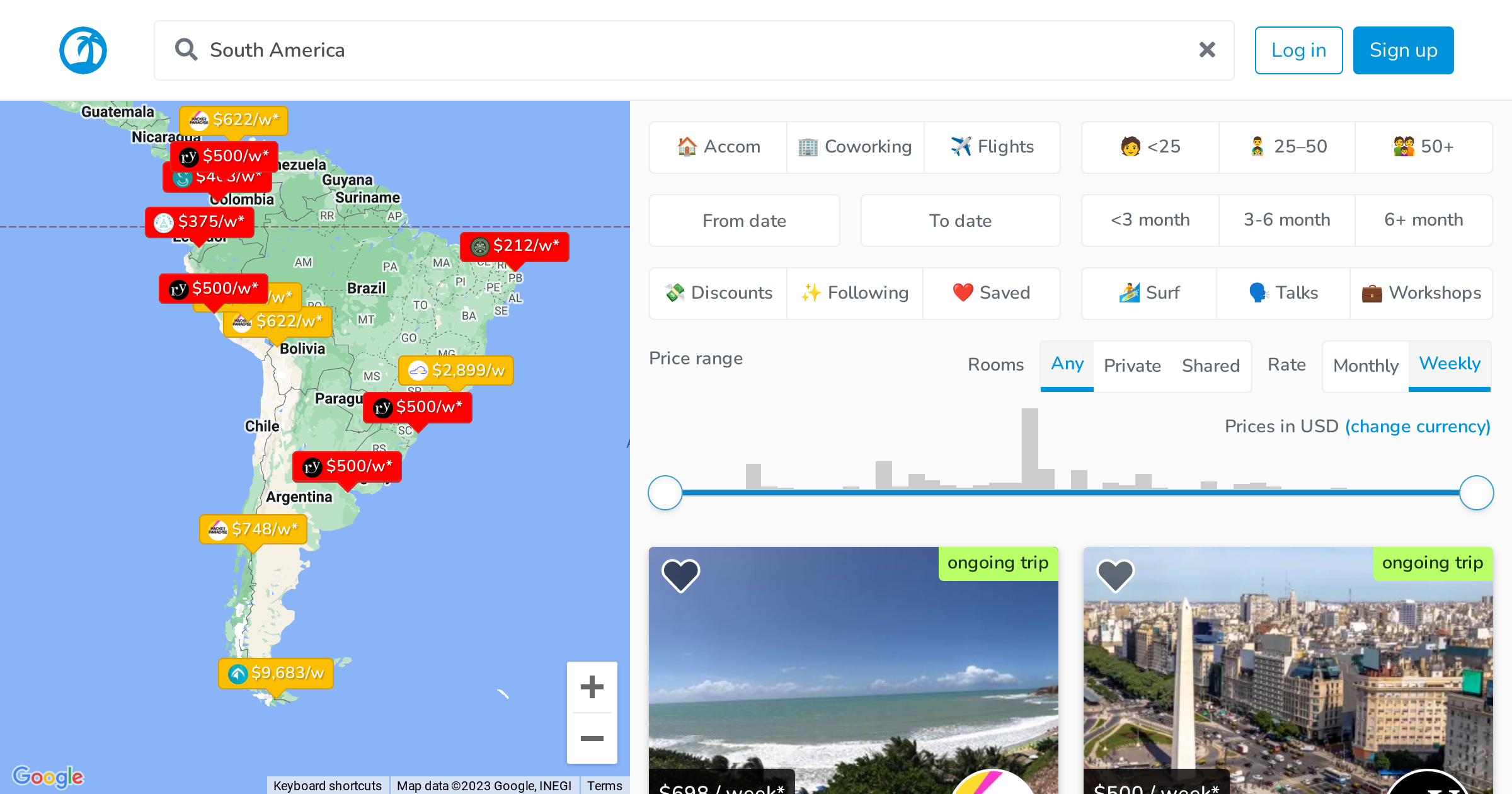Screen dimensions: 1512x794
Task: Click the search magnifier icon
Action: coord(186,50)
